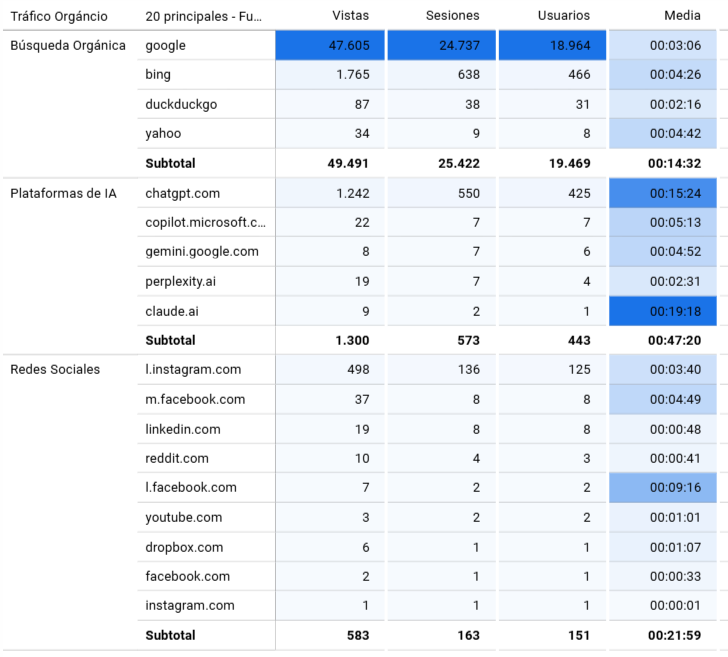728x657 pixels.
Task: Click the chatgpt.com source row
Action: [183, 193]
